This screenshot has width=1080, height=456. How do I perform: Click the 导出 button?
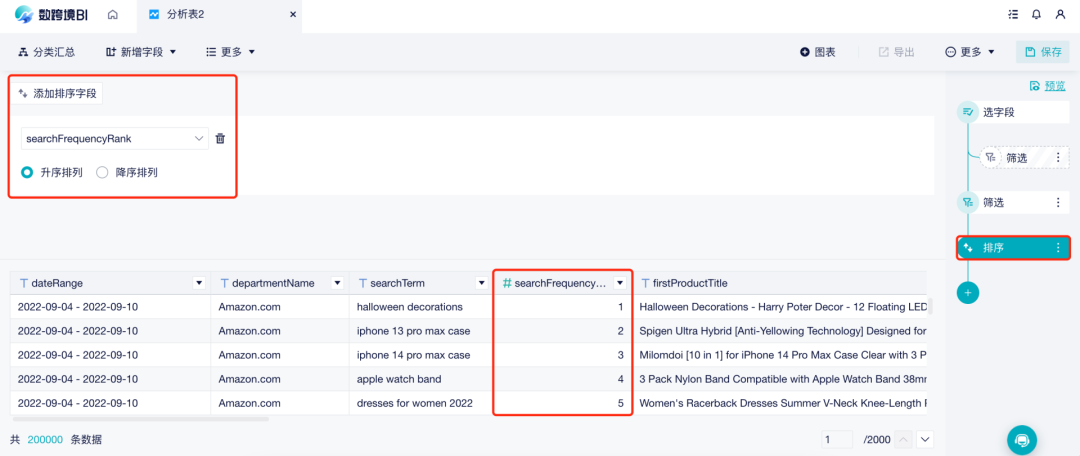(x=897, y=52)
